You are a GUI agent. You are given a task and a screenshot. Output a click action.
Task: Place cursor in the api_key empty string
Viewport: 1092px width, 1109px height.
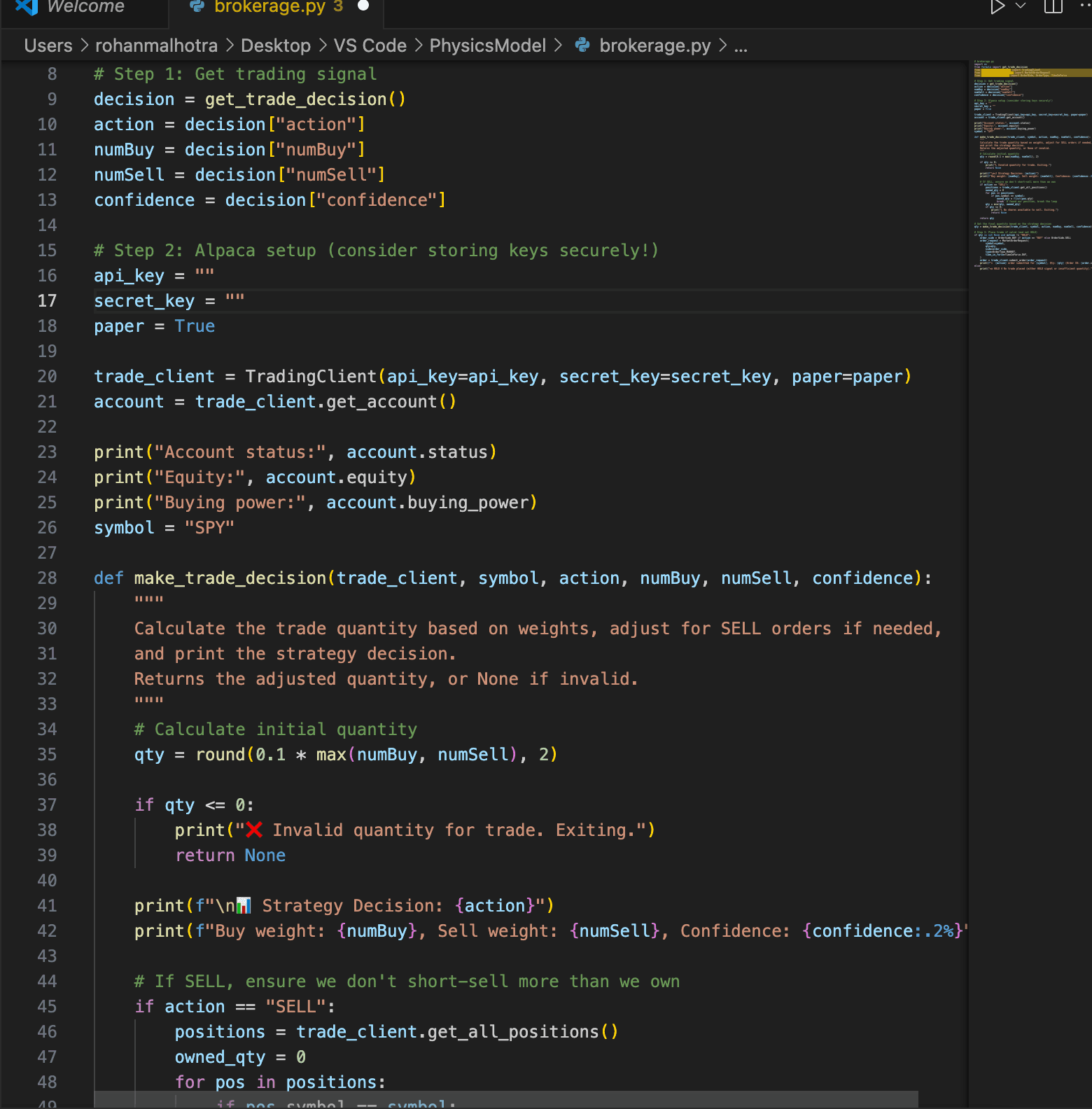click(204, 274)
